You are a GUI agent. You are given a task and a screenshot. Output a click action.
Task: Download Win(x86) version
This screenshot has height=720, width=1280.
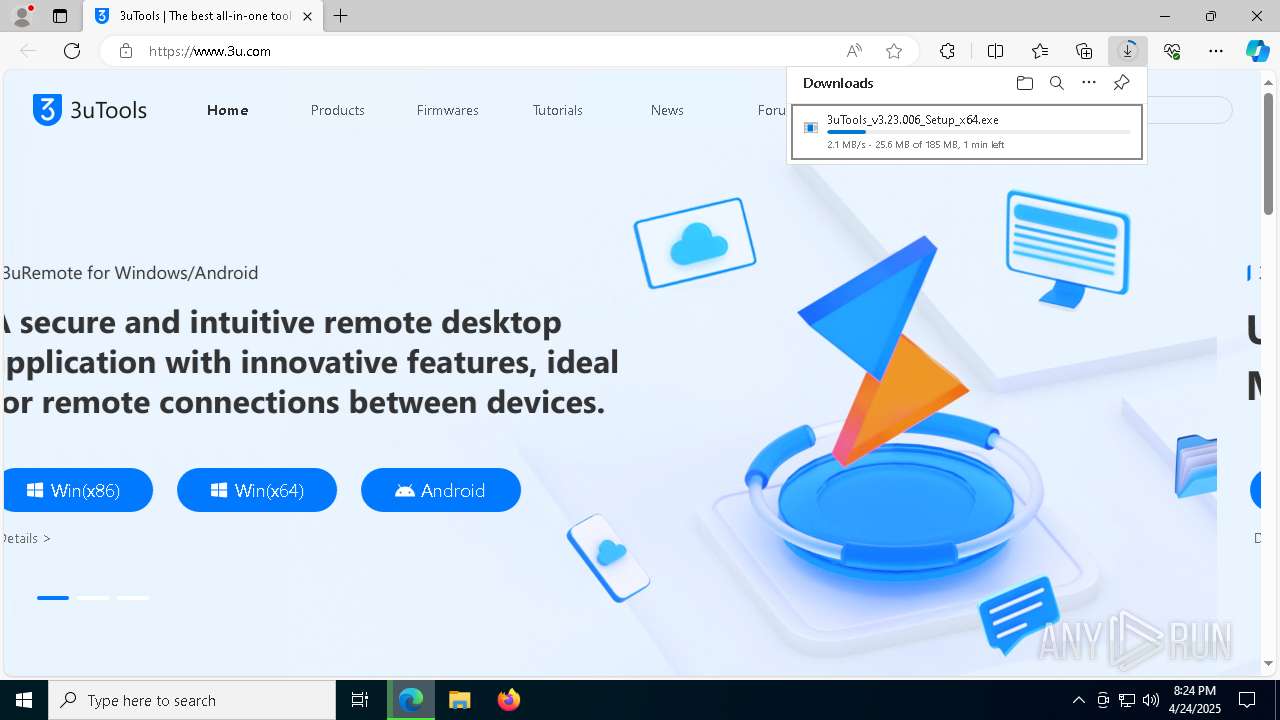pos(76,490)
